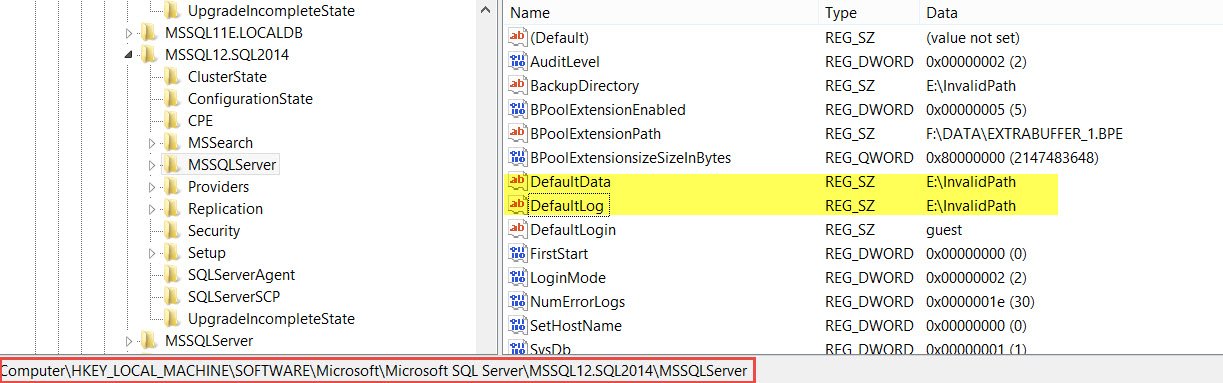The image size is (1223, 383).
Task: Click the AuditLevel DWORD value icon
Action: (x=517, y=62)
